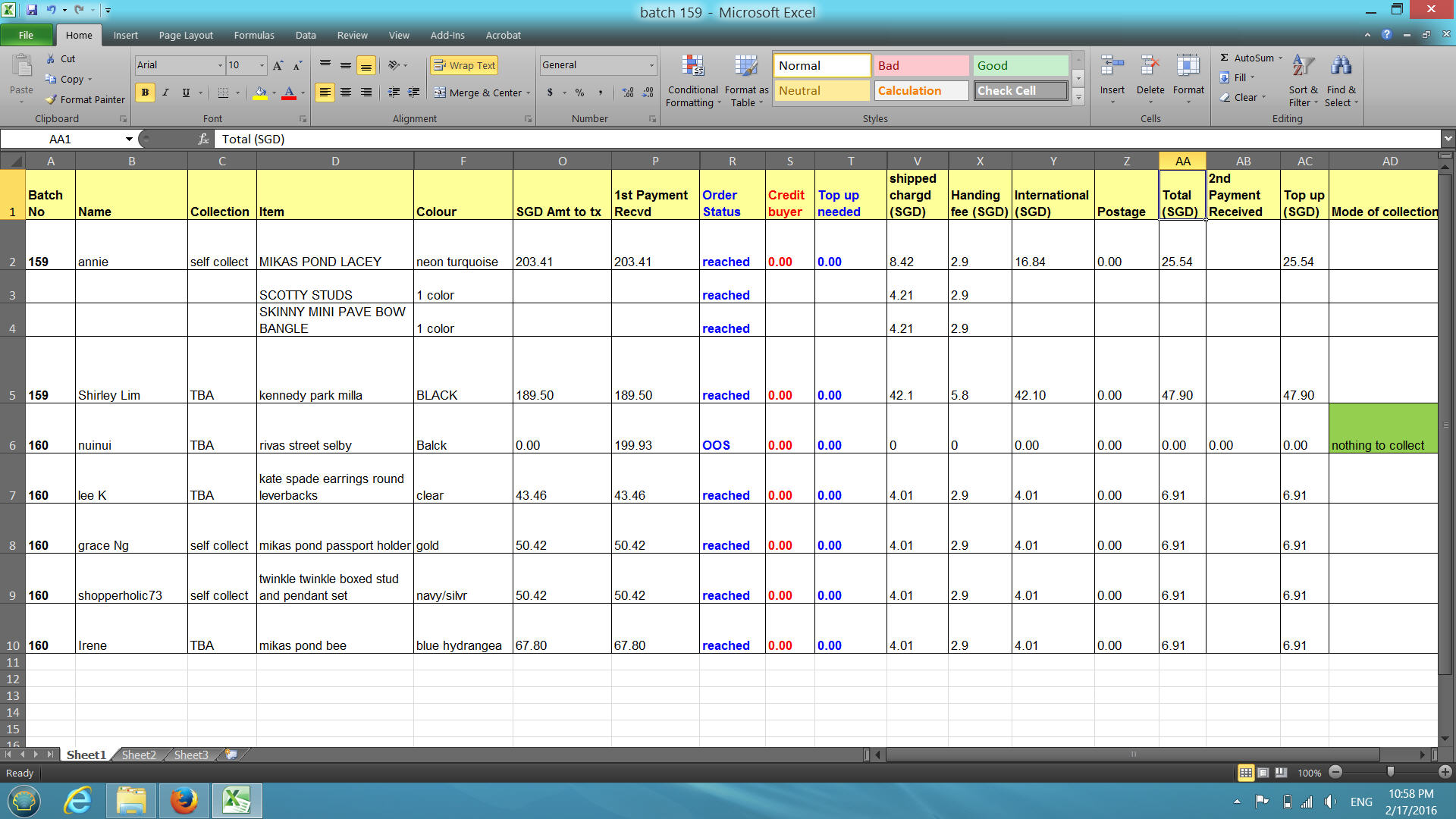The image size is (1456, 819).
Task: Apply the Calculation cell style
Action: point(921,91)
